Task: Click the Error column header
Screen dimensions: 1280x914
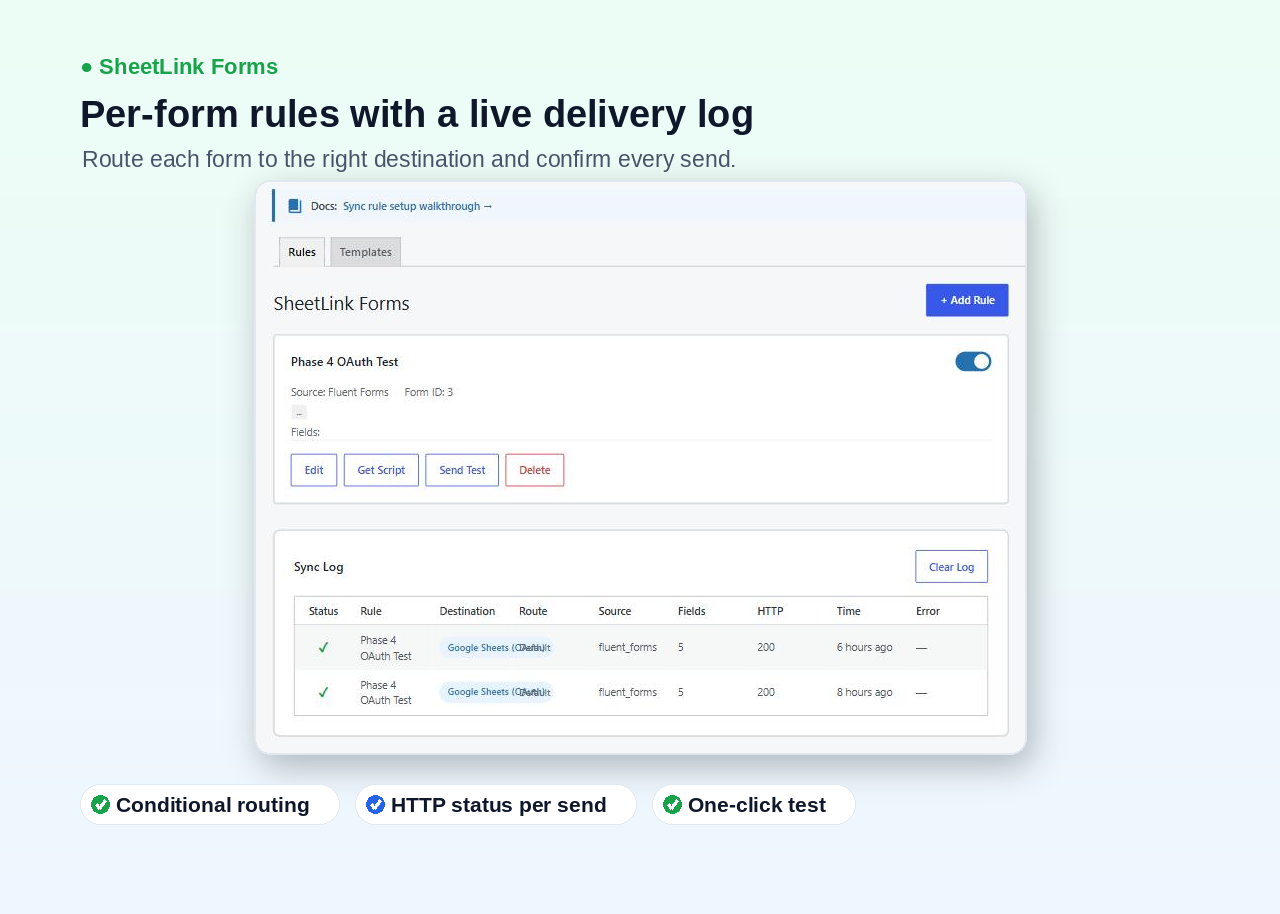Action: 928,611
